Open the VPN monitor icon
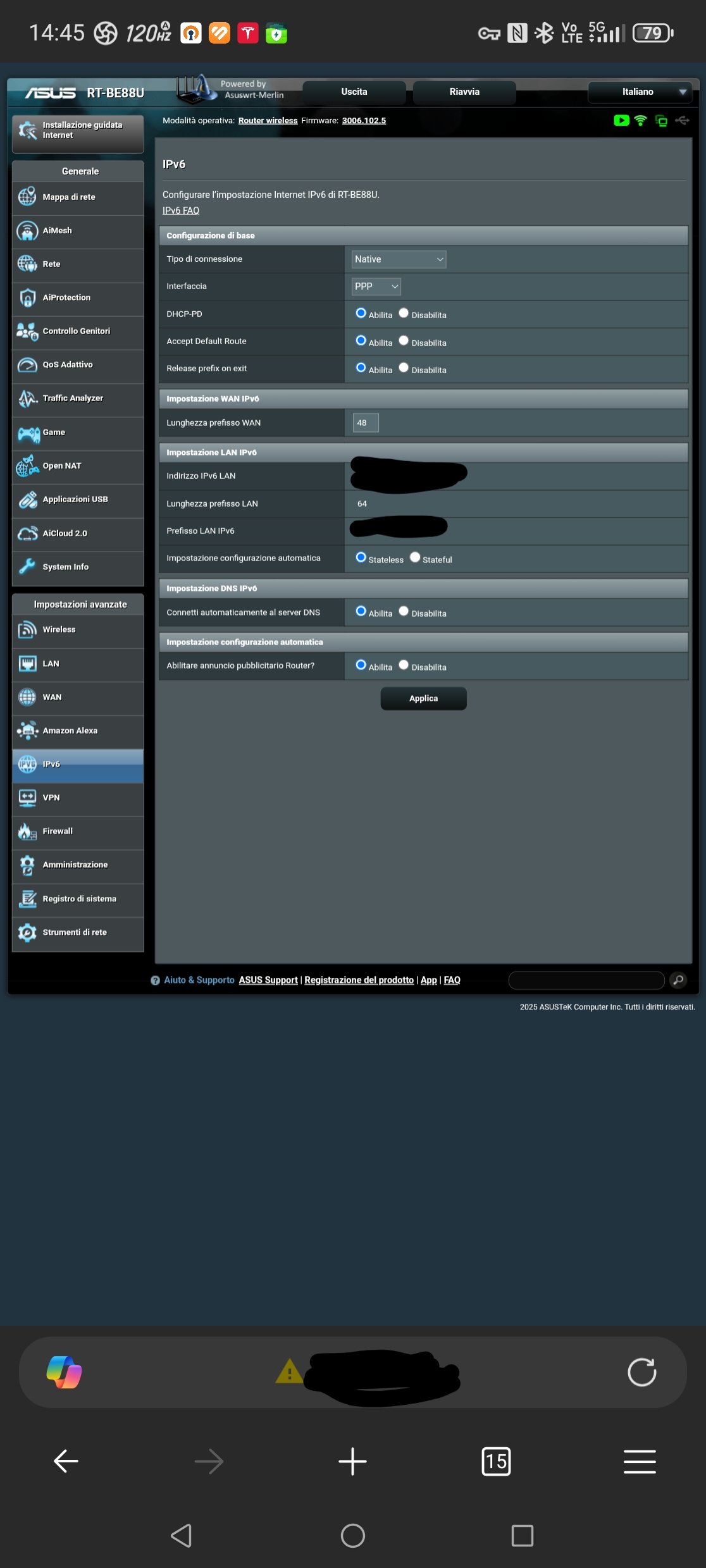This screenshot has height=1568, width=706. point(27,798)
